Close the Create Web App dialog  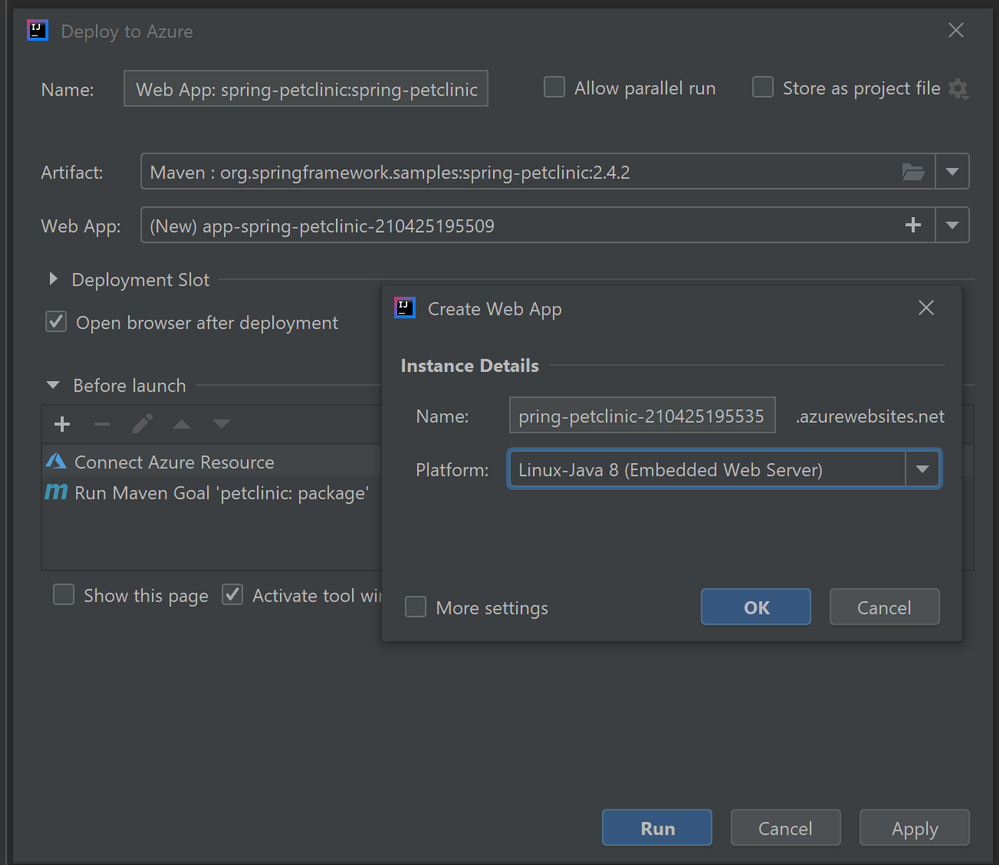coord(926,308)
